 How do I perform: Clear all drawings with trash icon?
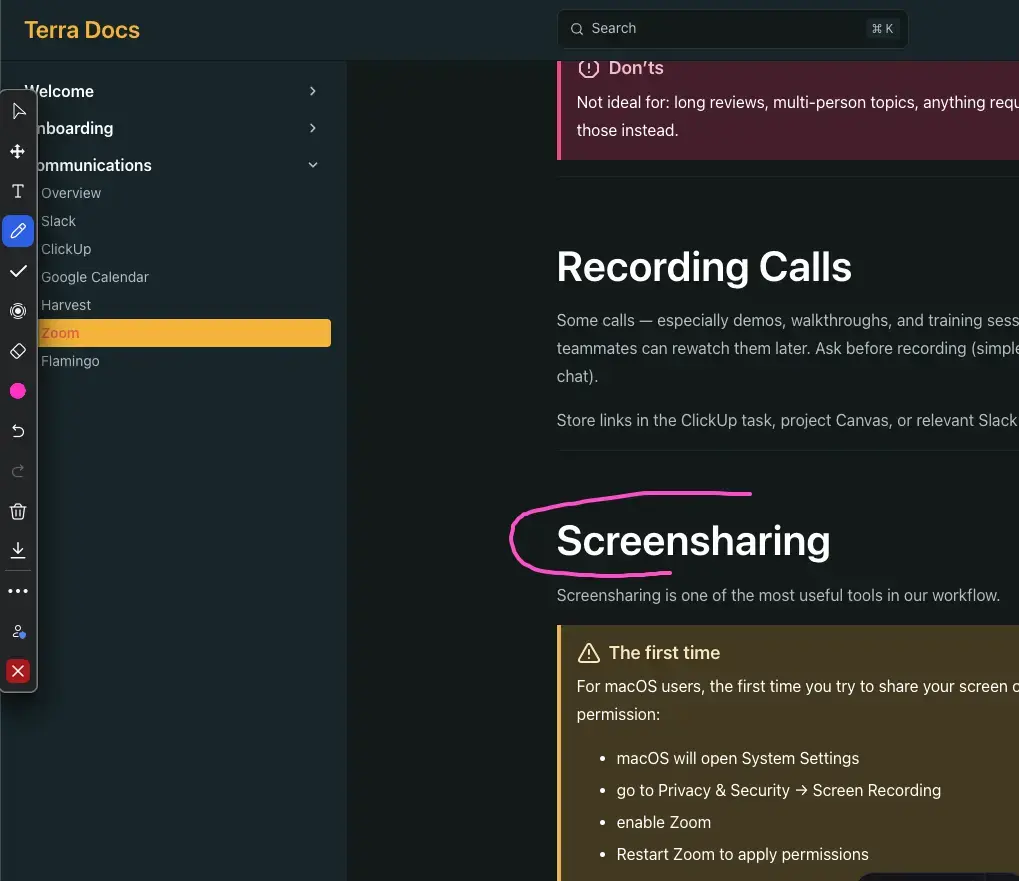point(18,511)
